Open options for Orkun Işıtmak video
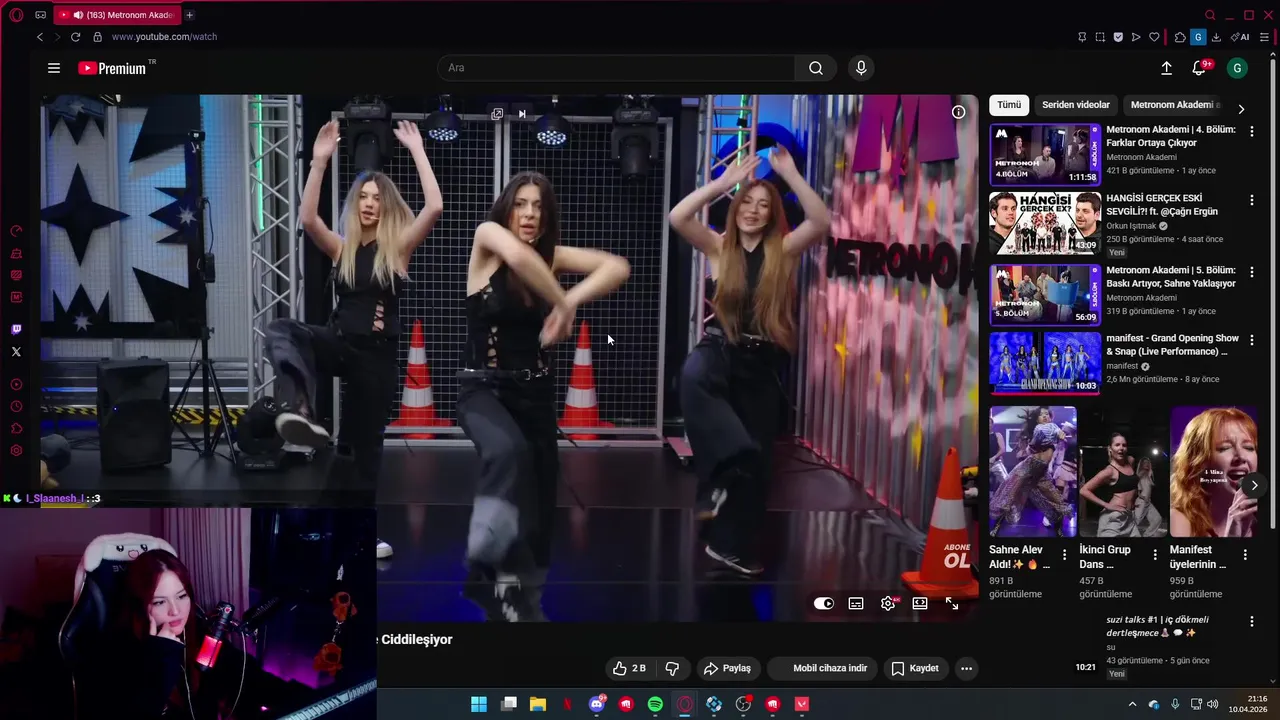1280x720 pixels. coord(1251,200)
